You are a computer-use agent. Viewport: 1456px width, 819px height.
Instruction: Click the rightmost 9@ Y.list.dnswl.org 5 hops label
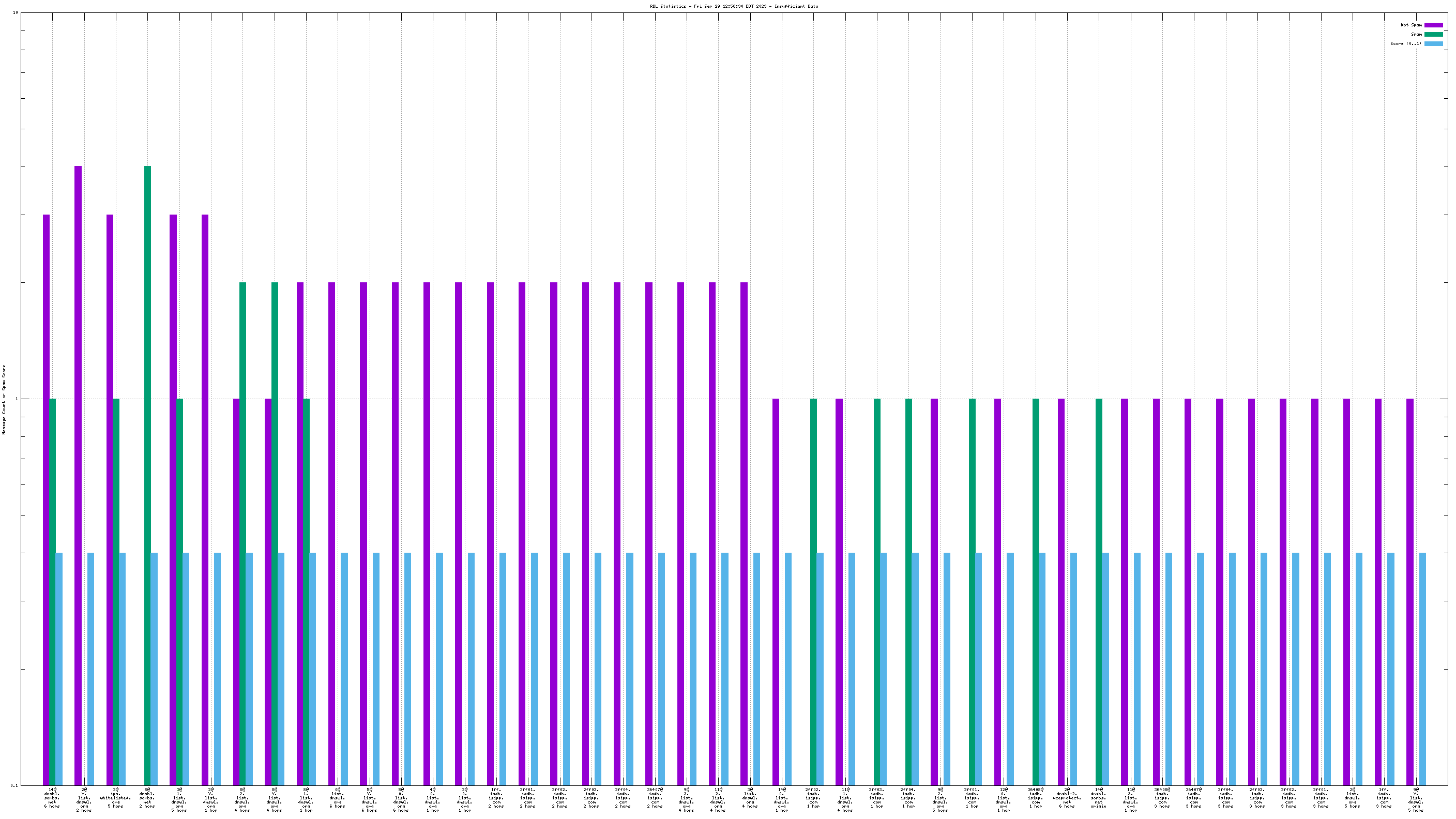tap(1415, 800)
